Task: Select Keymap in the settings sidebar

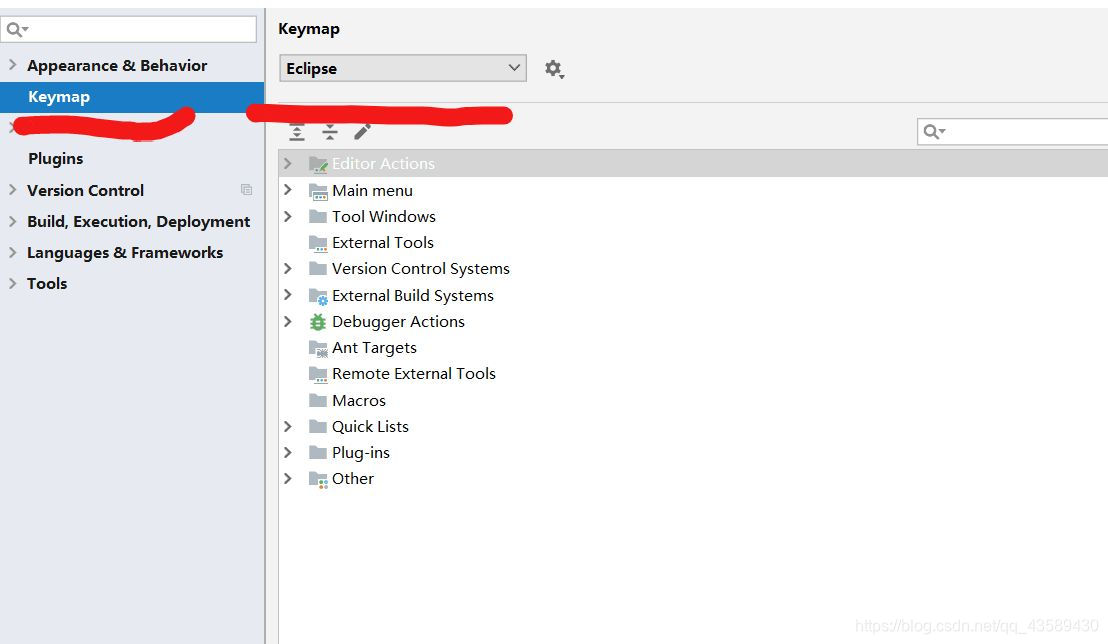Action: pos(132,97)
